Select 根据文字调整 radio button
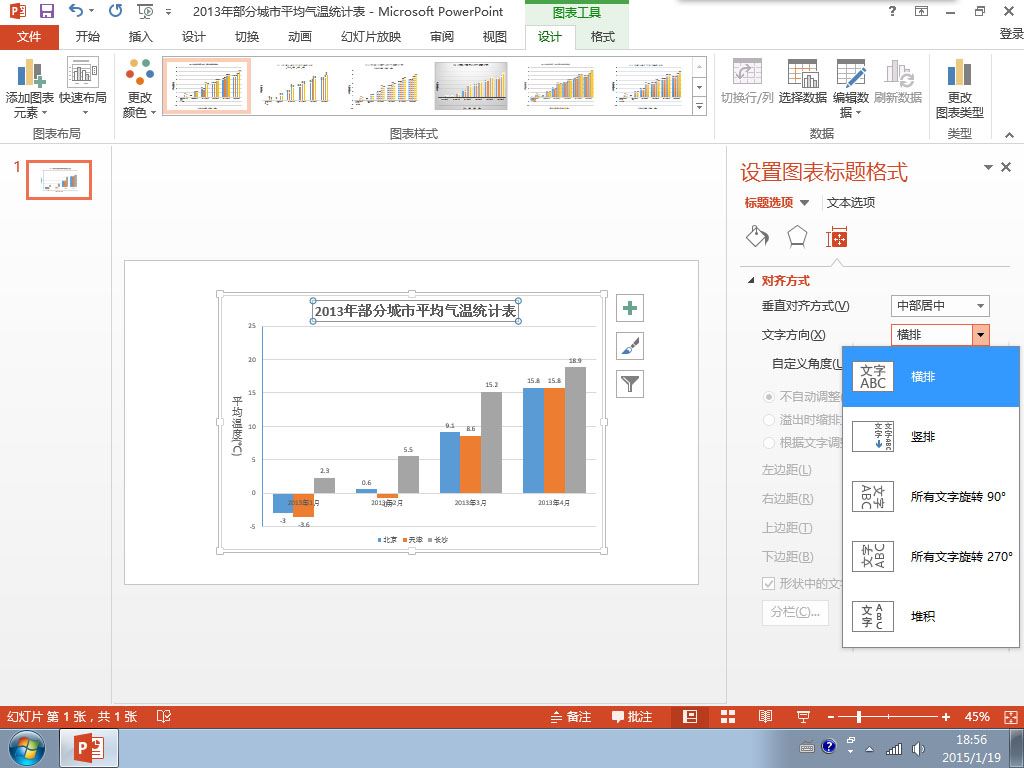The height and width of the screenshot is (768, 1024). [x=769, y=443]
